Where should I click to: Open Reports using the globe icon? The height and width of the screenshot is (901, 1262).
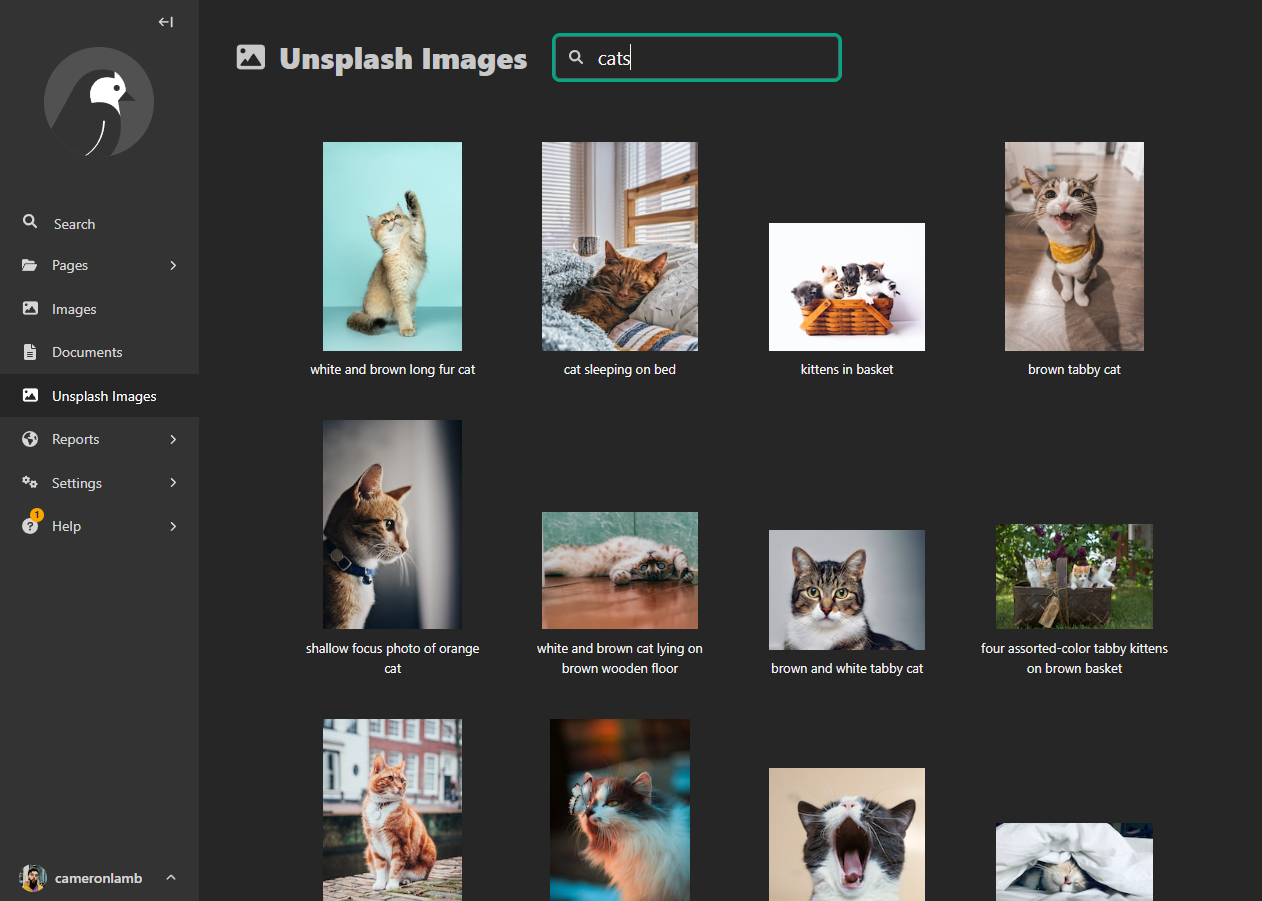click(29, 438)
